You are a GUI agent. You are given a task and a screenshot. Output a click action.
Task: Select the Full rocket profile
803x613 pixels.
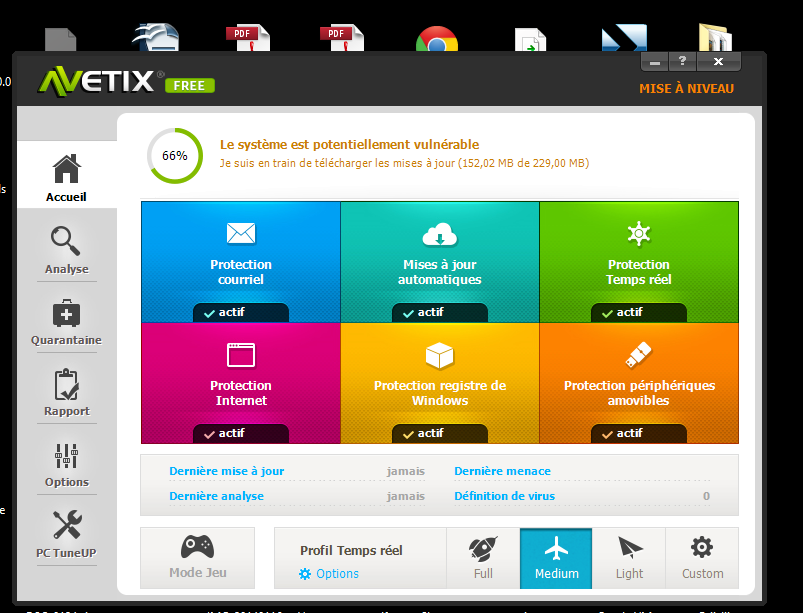(483, 558)
